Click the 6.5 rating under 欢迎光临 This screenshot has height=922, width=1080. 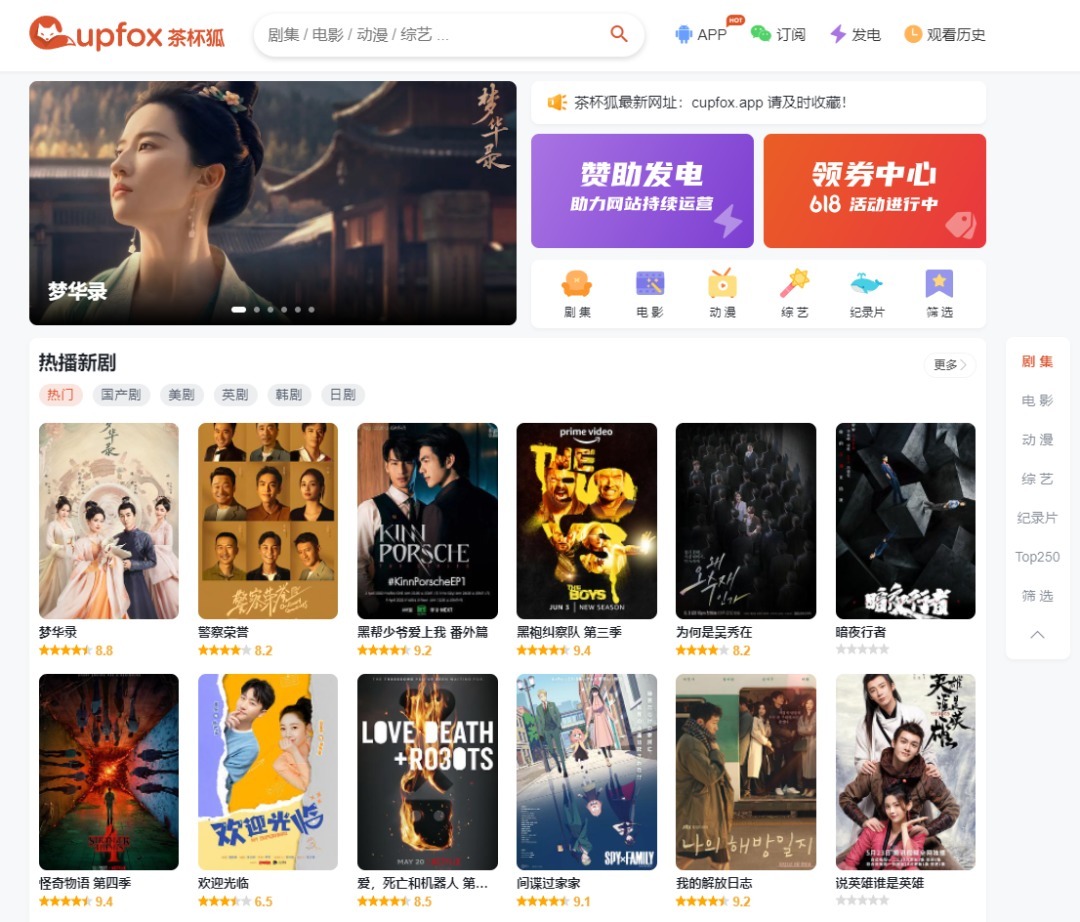tap(263, 901)
